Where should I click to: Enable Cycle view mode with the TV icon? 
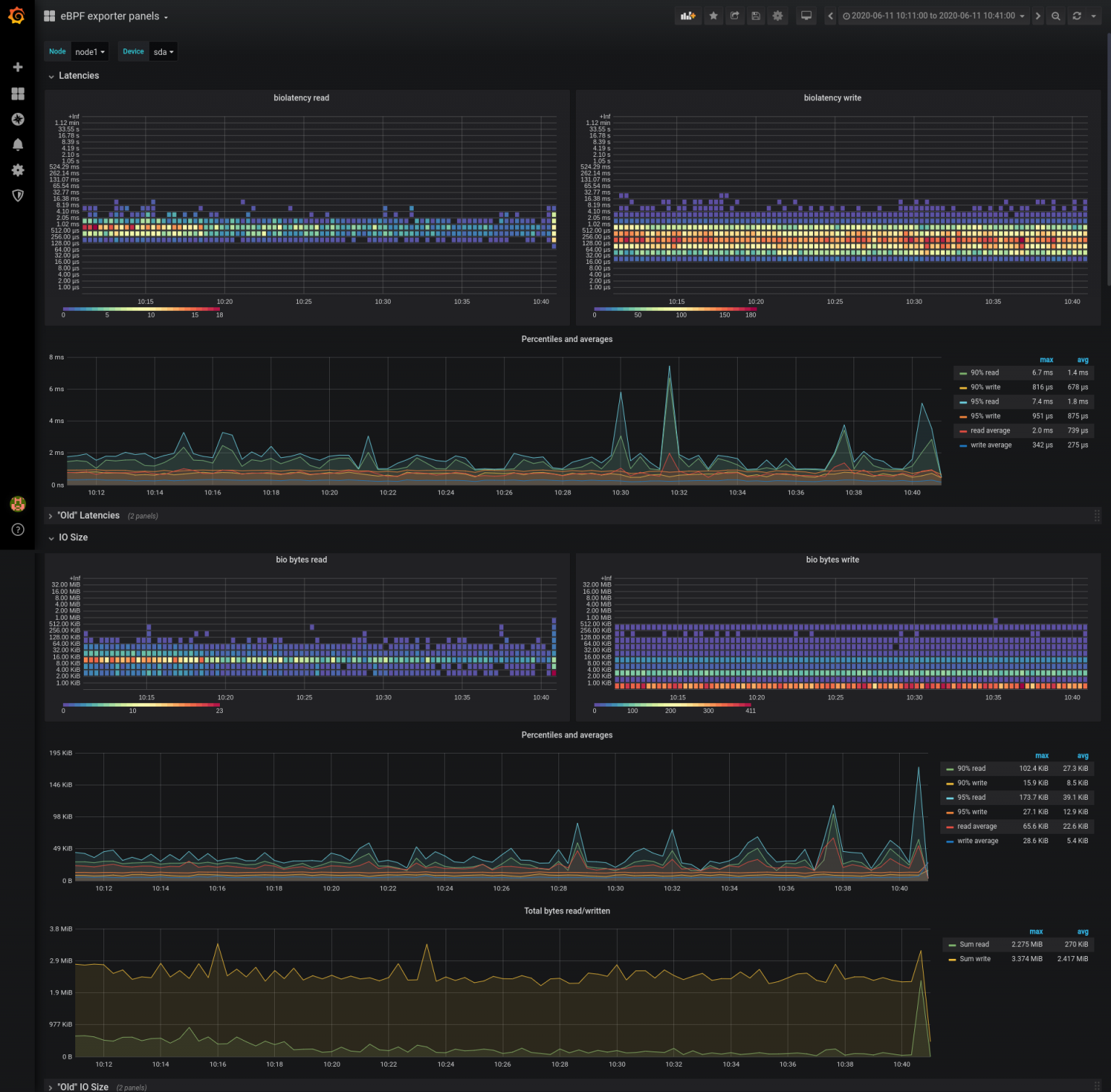pos(805,15)
